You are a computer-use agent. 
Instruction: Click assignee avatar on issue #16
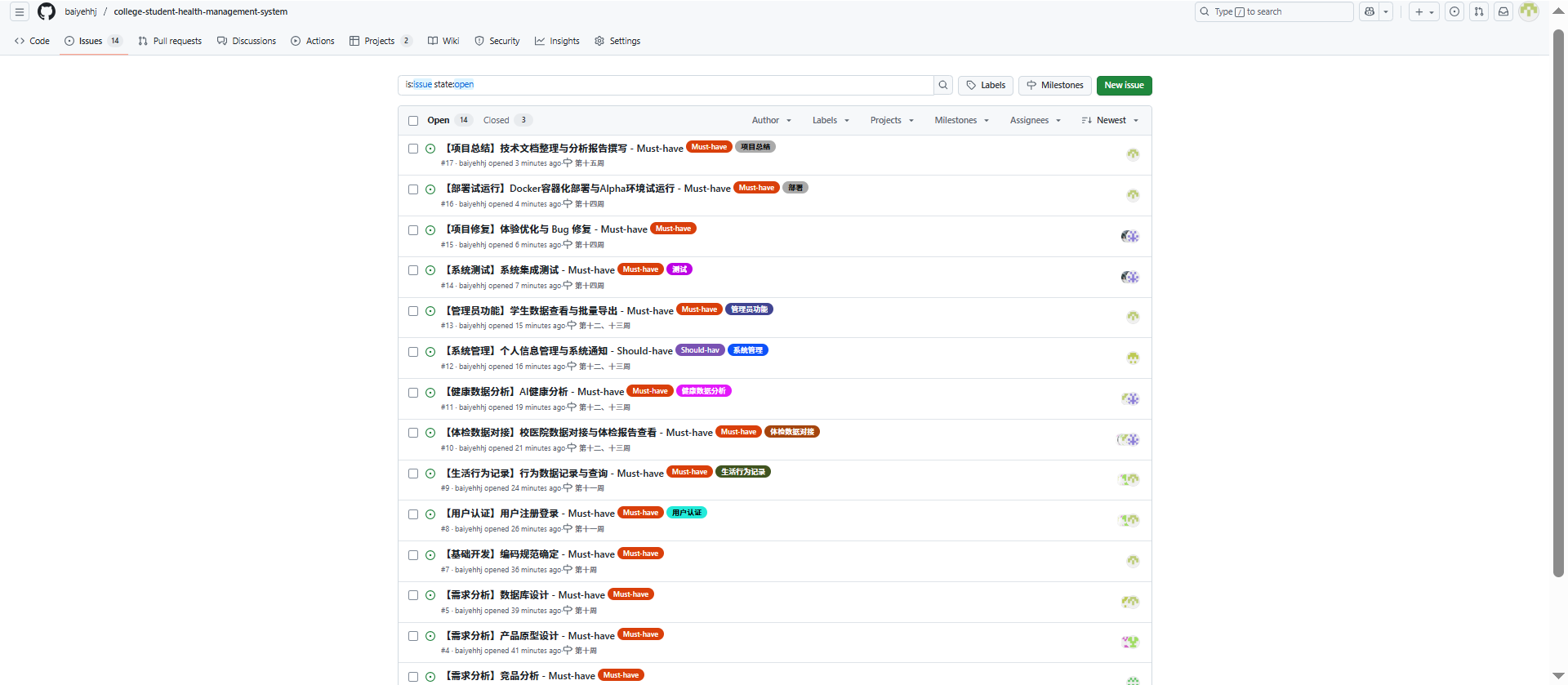click(x=1133, y=195)
